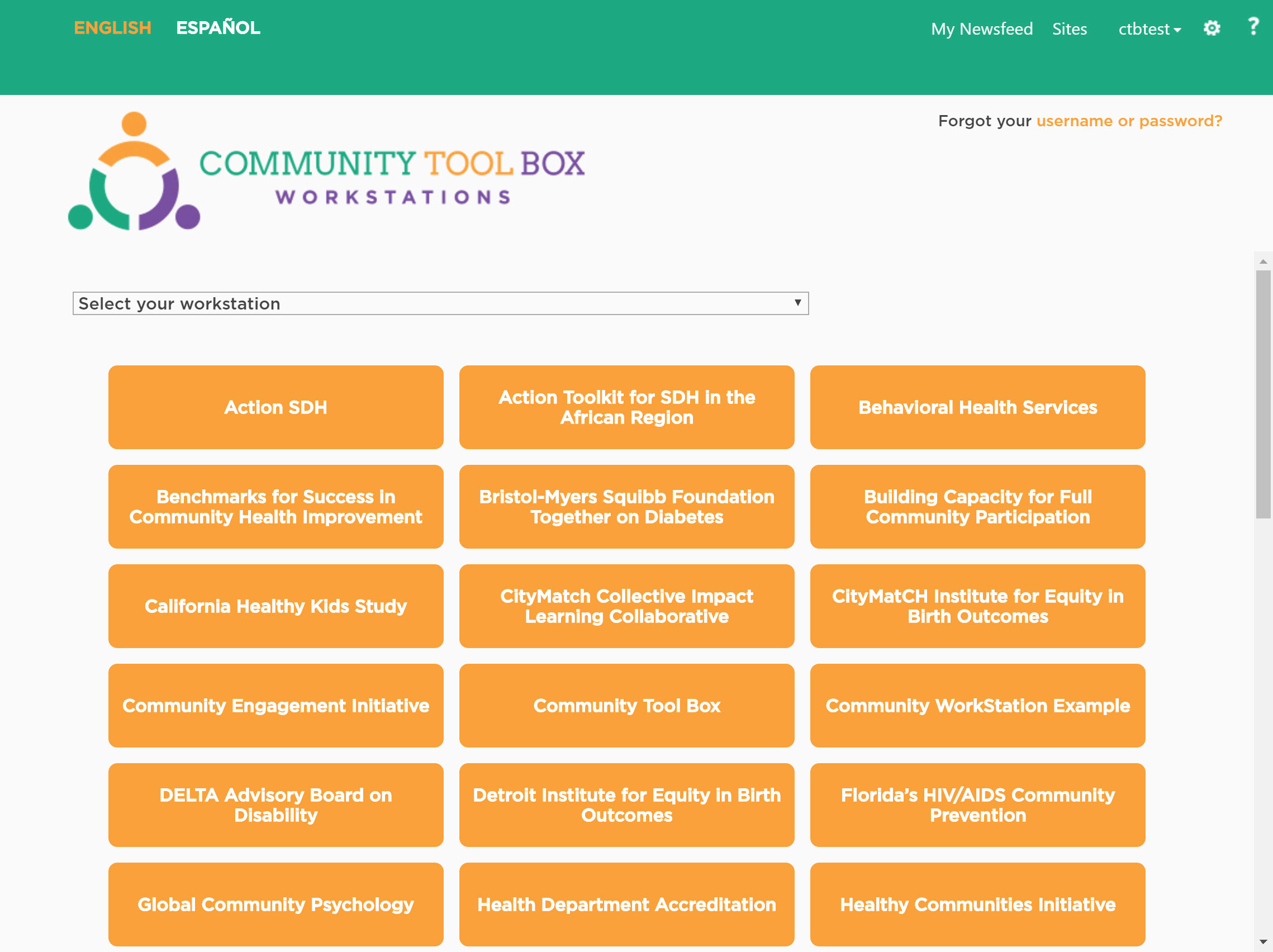Image resolution: width=1273 pixels, height=952 pixels.
Task: Open Community Engagement Initiative workstation
Action: [x=275, y=706]
